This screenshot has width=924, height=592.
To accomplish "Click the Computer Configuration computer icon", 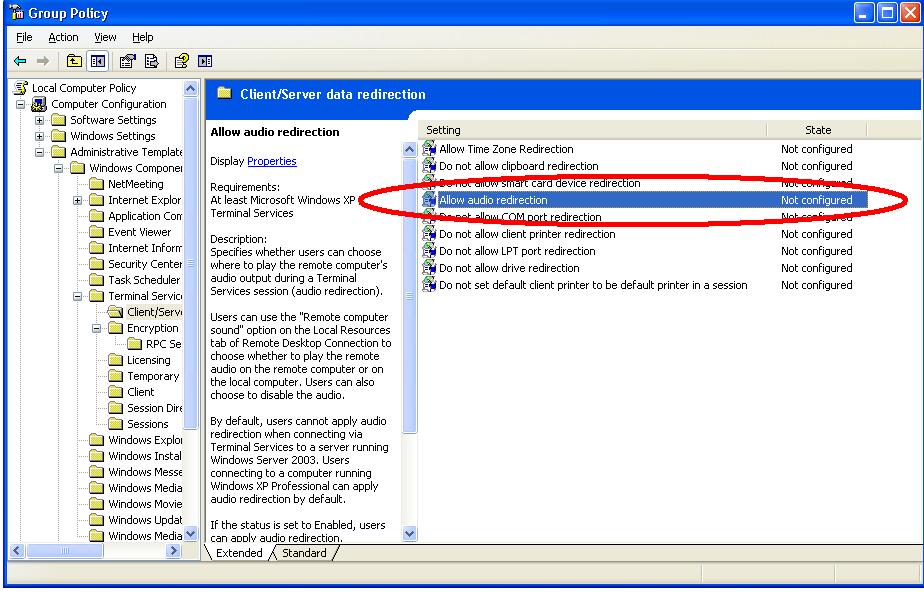I will 39,104.
